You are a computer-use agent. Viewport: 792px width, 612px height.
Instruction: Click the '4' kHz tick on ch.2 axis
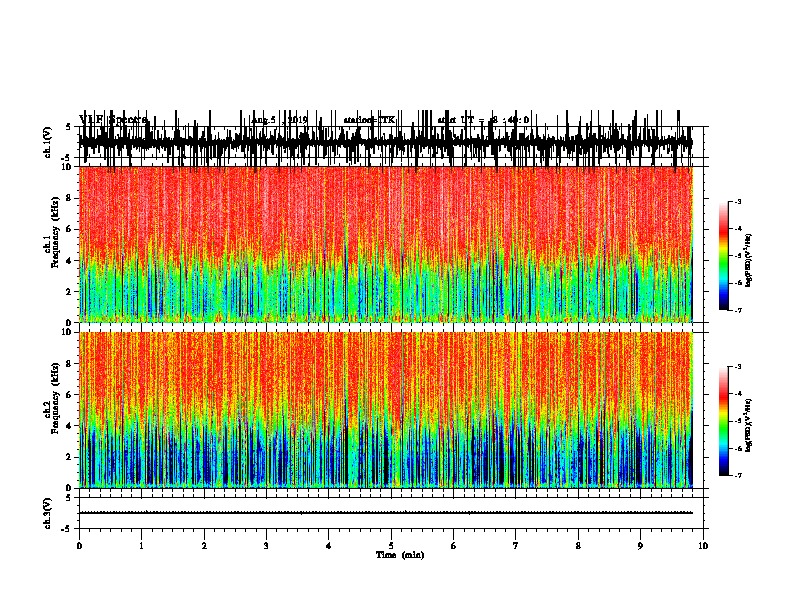pyautogui.click(x=70, y=426)
